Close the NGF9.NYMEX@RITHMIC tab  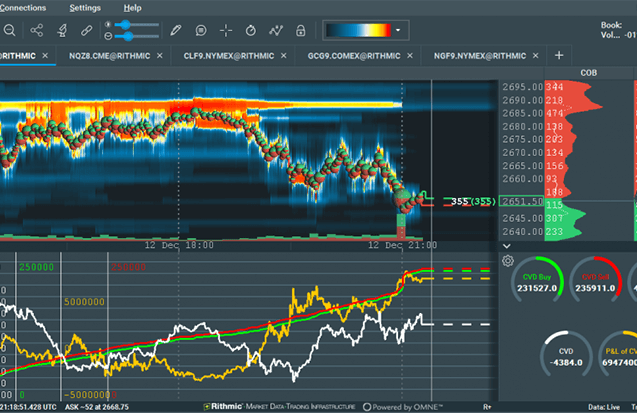(535, 56)
